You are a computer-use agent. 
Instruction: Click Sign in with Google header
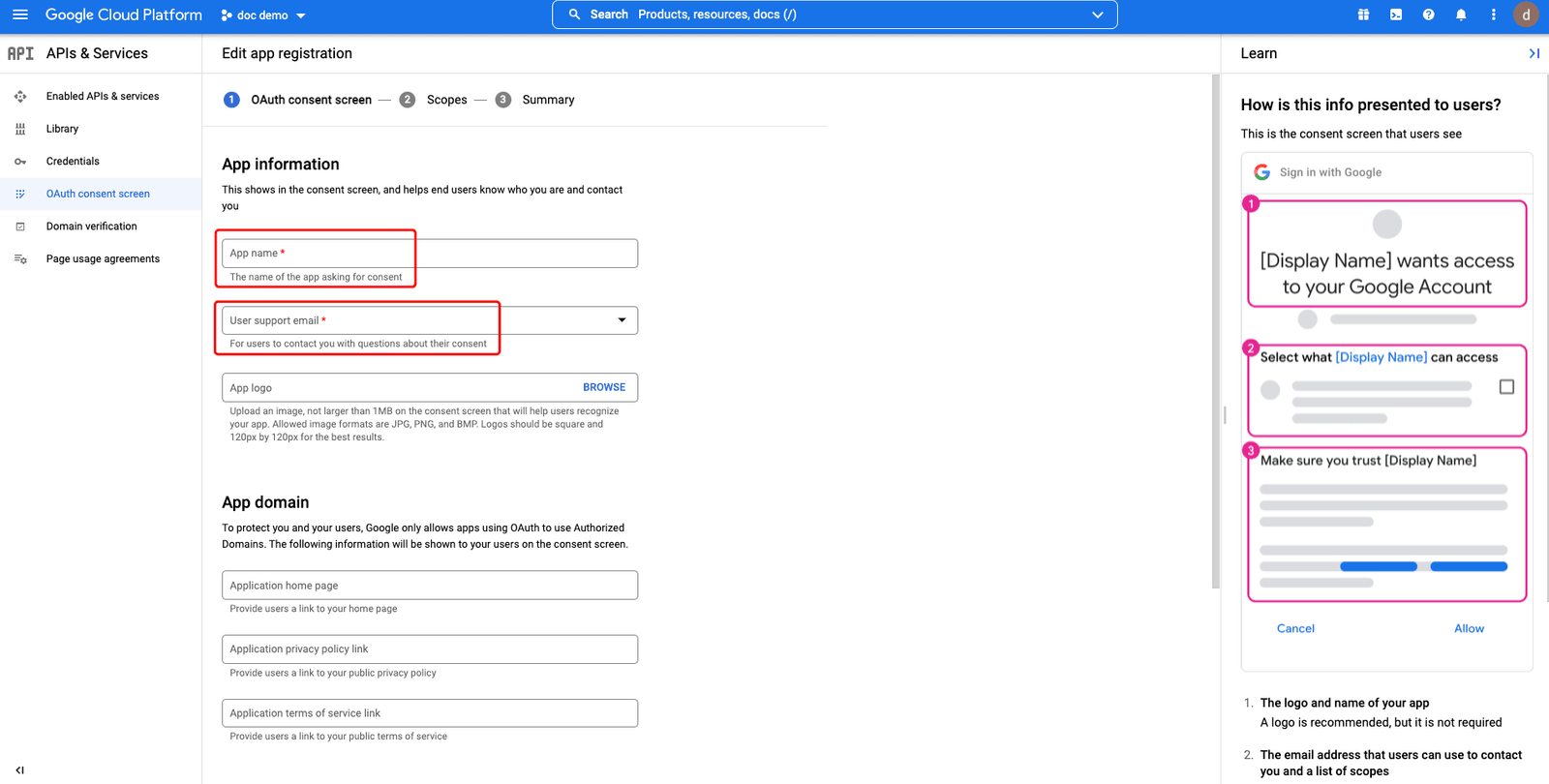[x=1330, y=172]
